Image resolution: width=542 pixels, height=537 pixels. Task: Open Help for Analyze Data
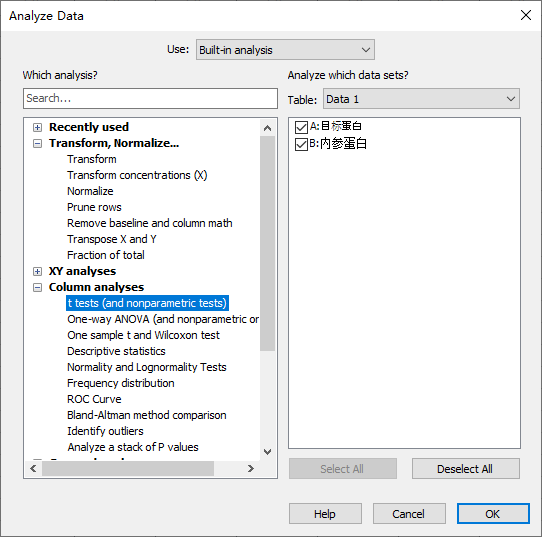pos(325,514)
